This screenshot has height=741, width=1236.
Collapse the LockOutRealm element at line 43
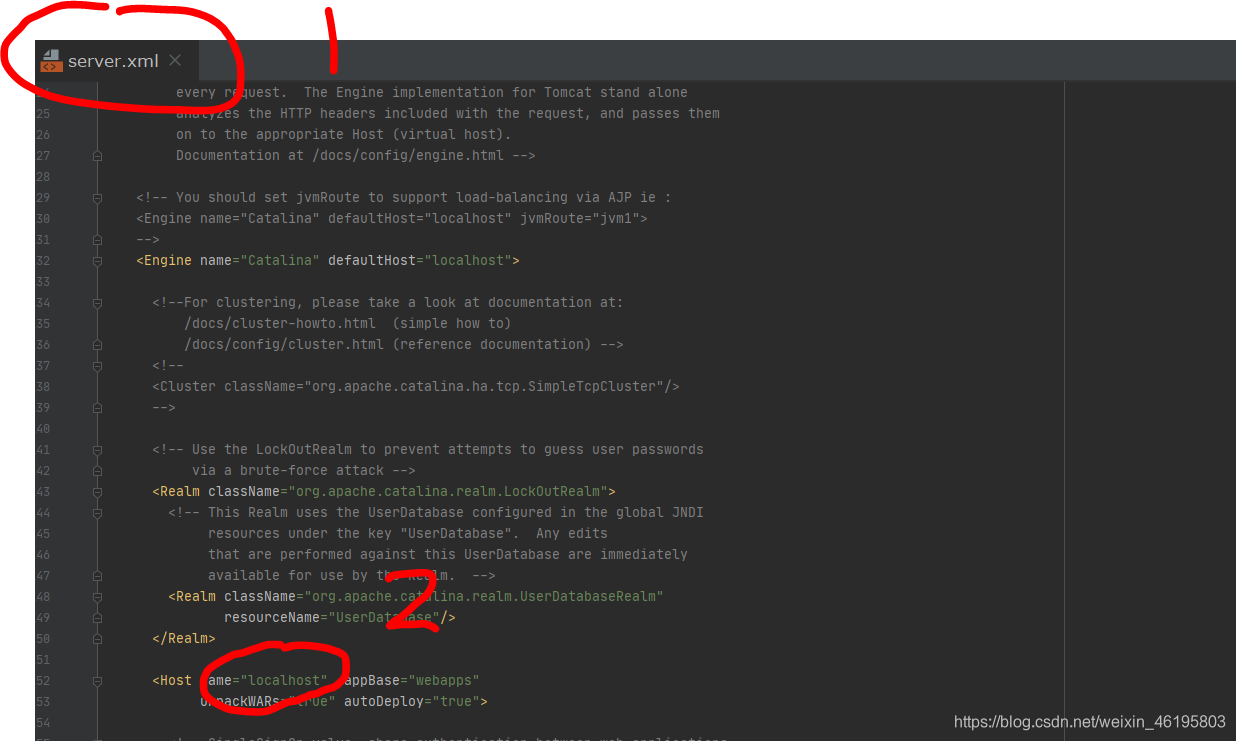pos(97,491)
